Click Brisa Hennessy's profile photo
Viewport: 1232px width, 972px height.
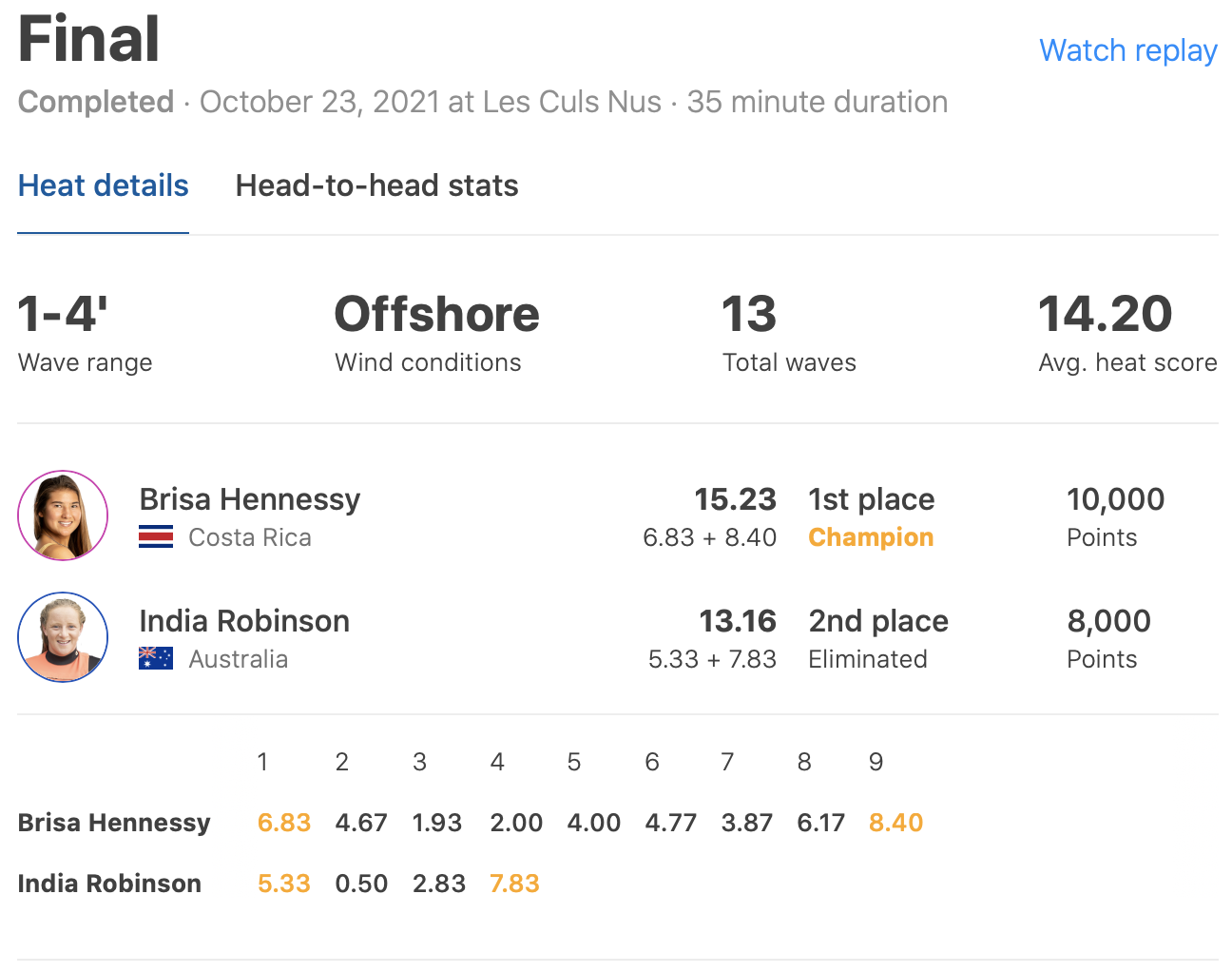coord(63,515)
